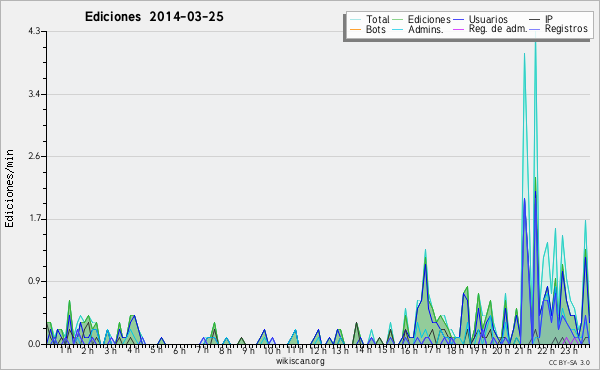Click the 'Bots' legend label
The width and height of the screenshot is (600, 370).
[x=375, y=29]
